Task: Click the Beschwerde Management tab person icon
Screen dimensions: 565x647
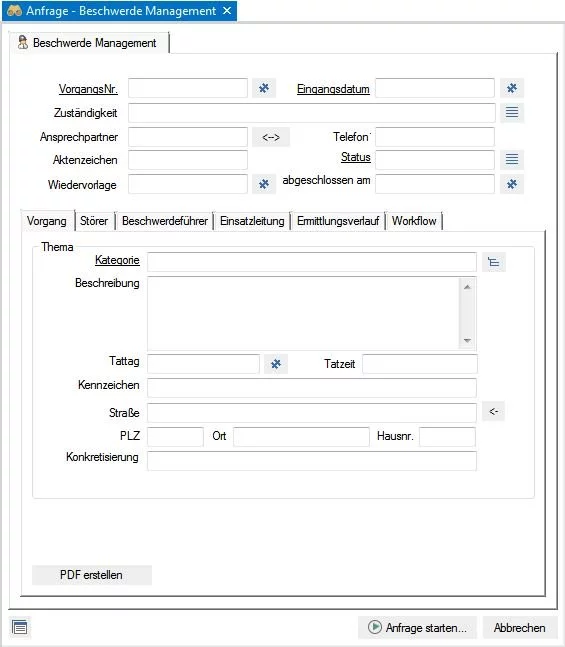Action: click(x=23, y=43)
